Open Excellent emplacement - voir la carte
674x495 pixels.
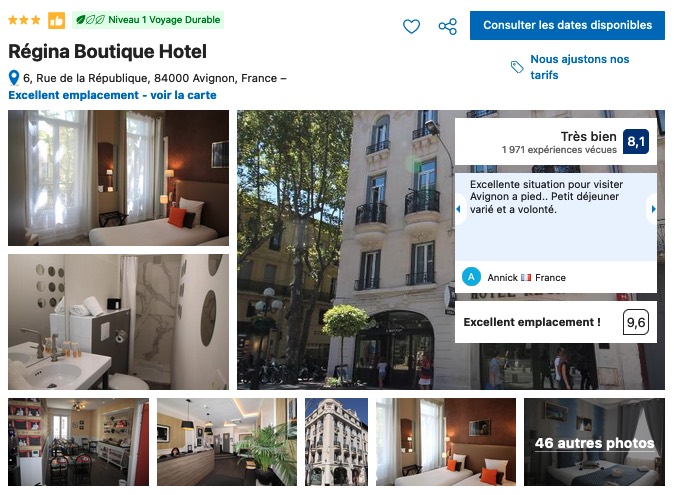[113, 95]
